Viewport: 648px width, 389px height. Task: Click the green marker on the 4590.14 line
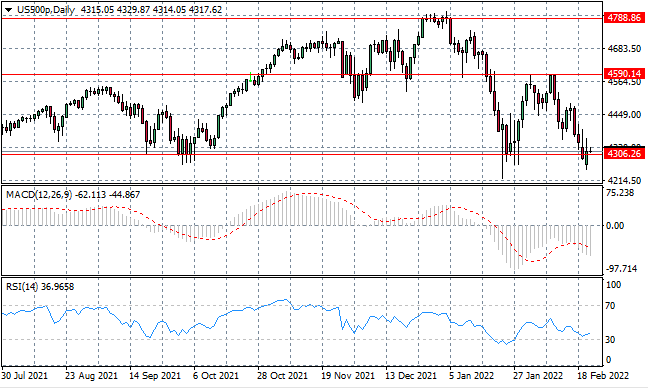pos(250,77)
